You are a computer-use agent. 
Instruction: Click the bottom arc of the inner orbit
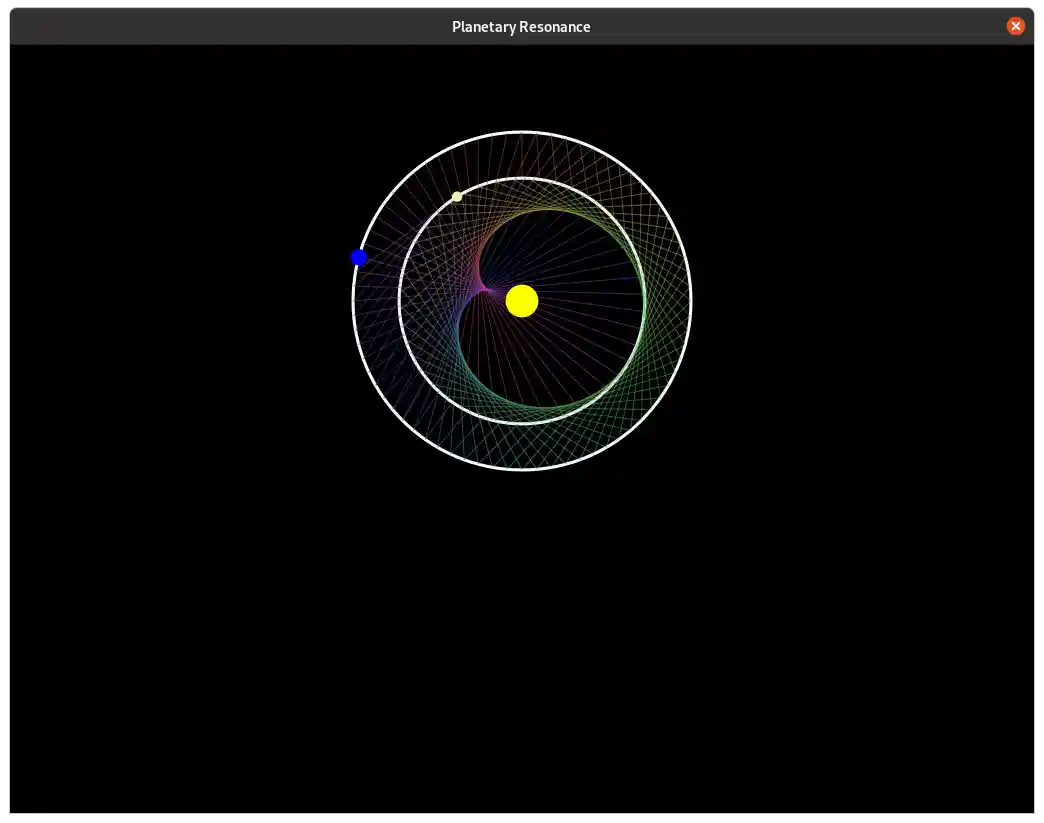521,421
